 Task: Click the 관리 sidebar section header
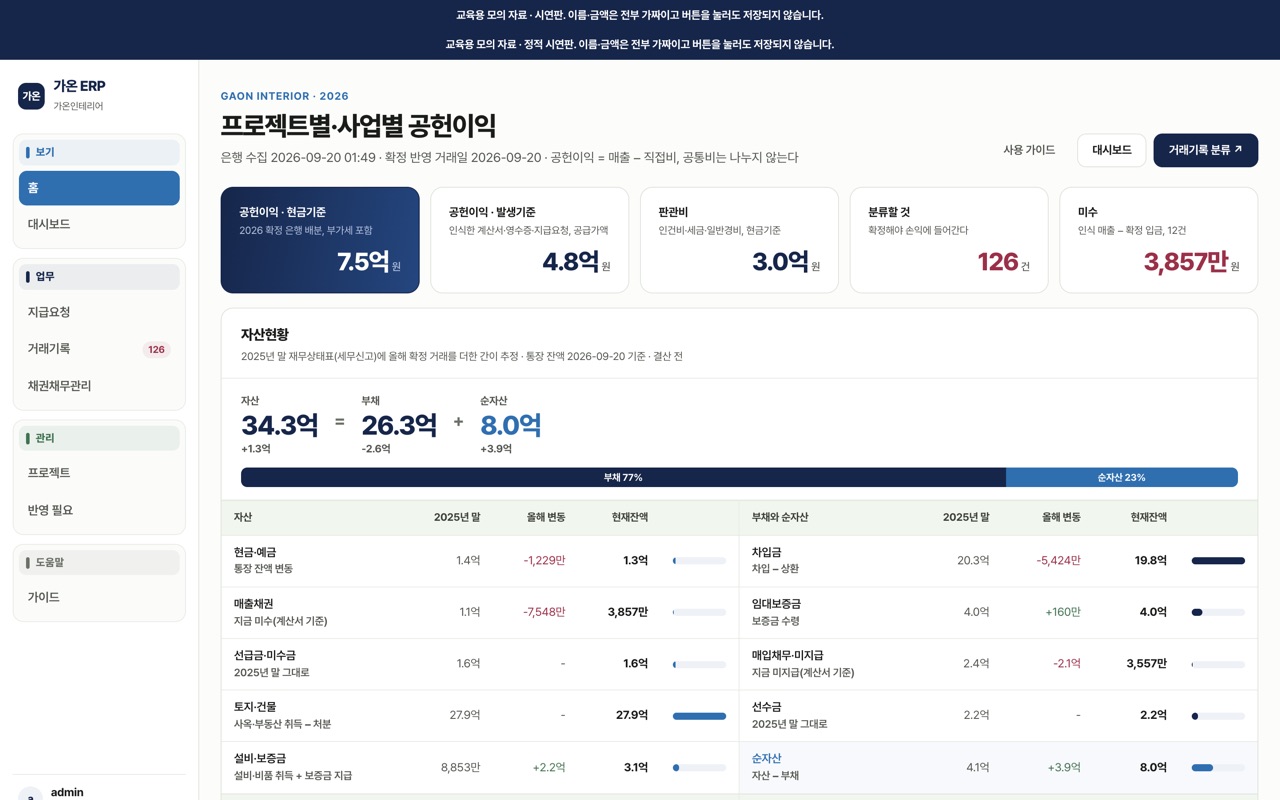click(x=99, y=438)
